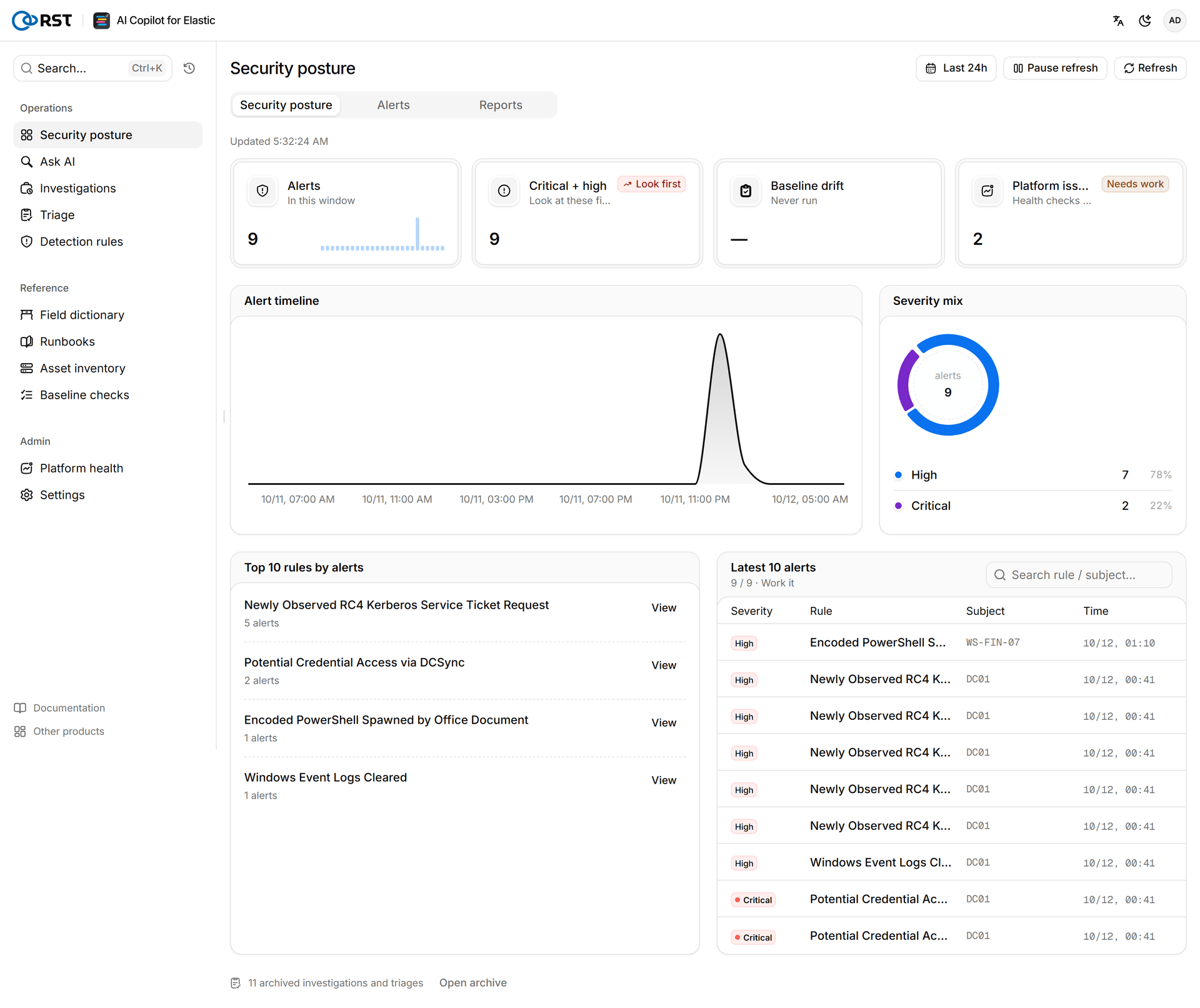Click the Asset inventory server icon
The image size is (1200, 1008).
point(26,368)
